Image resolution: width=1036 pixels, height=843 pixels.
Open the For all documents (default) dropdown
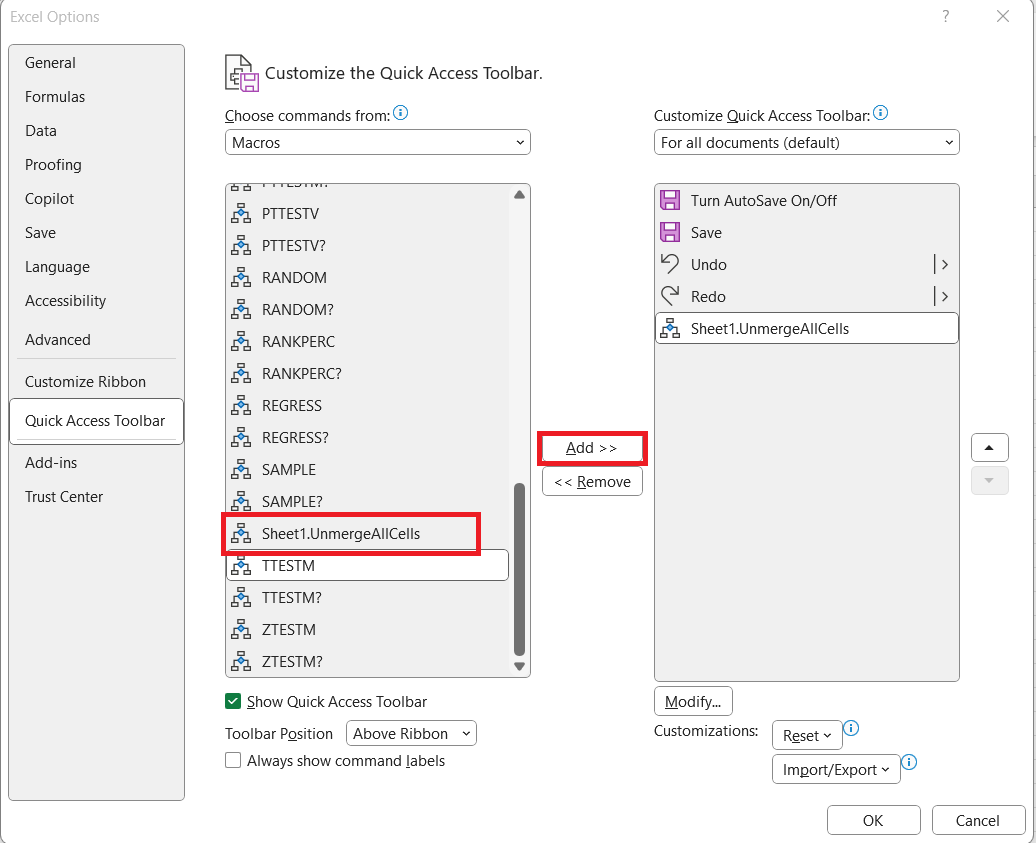[x=807, y=142]
